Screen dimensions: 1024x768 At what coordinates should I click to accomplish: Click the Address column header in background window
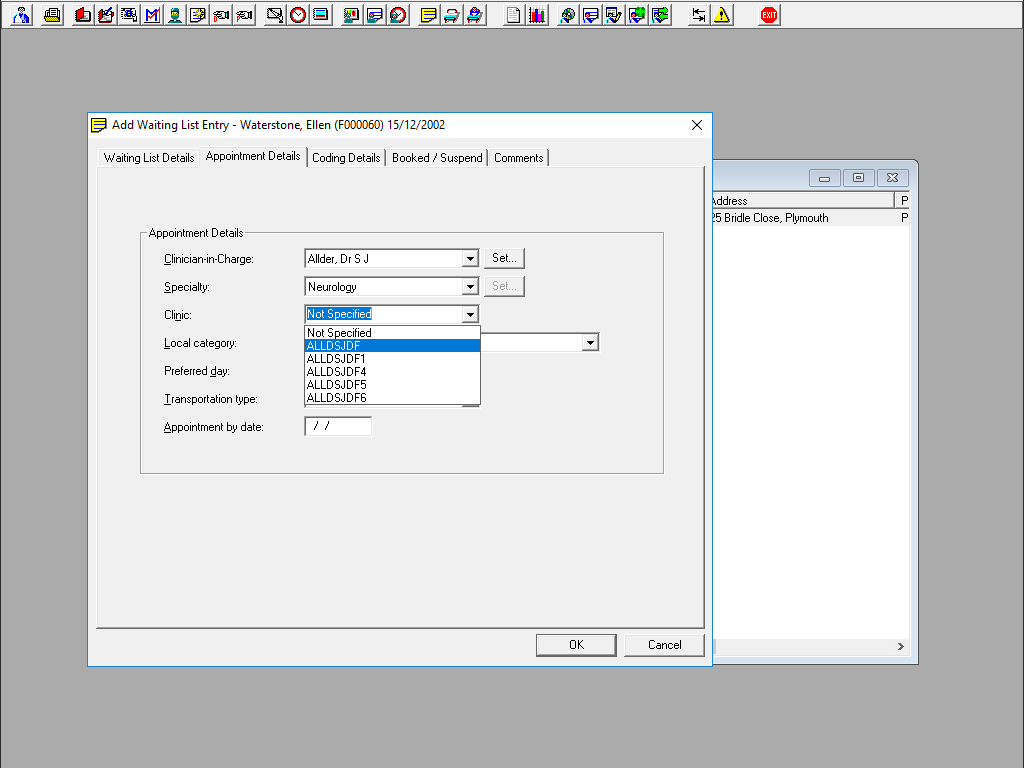coord(803,200)
